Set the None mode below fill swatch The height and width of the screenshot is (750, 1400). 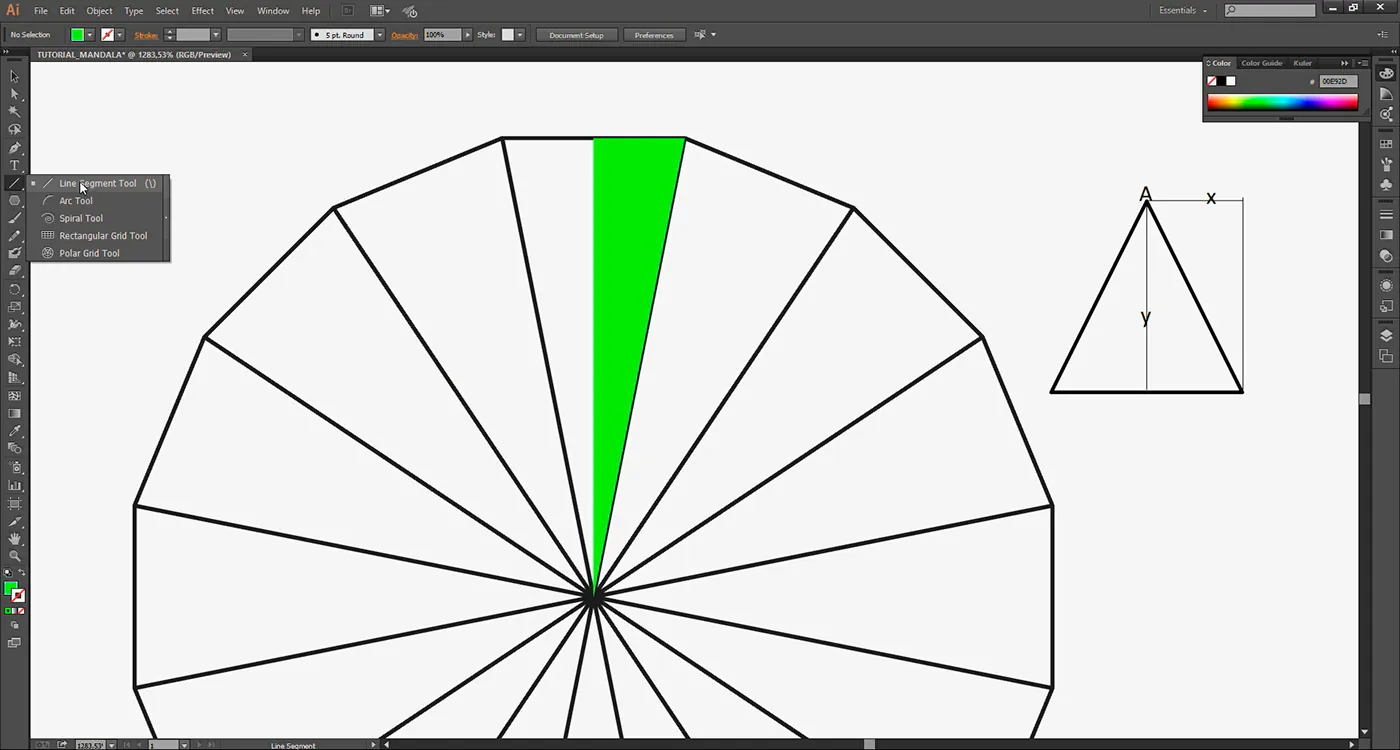21,610
